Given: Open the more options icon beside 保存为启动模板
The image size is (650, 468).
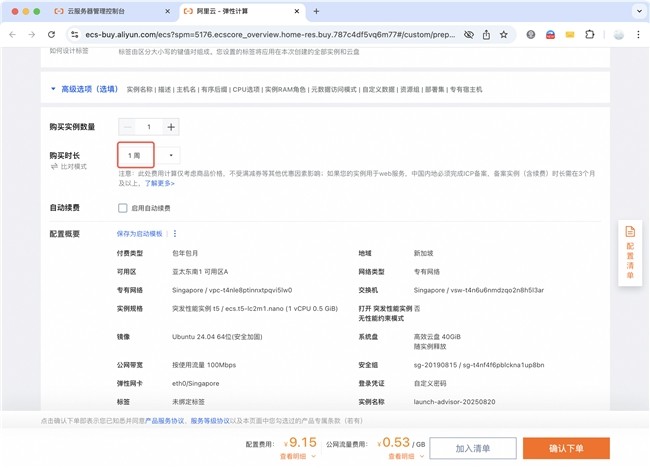Looking at the screenshot, I should (174, 233).
